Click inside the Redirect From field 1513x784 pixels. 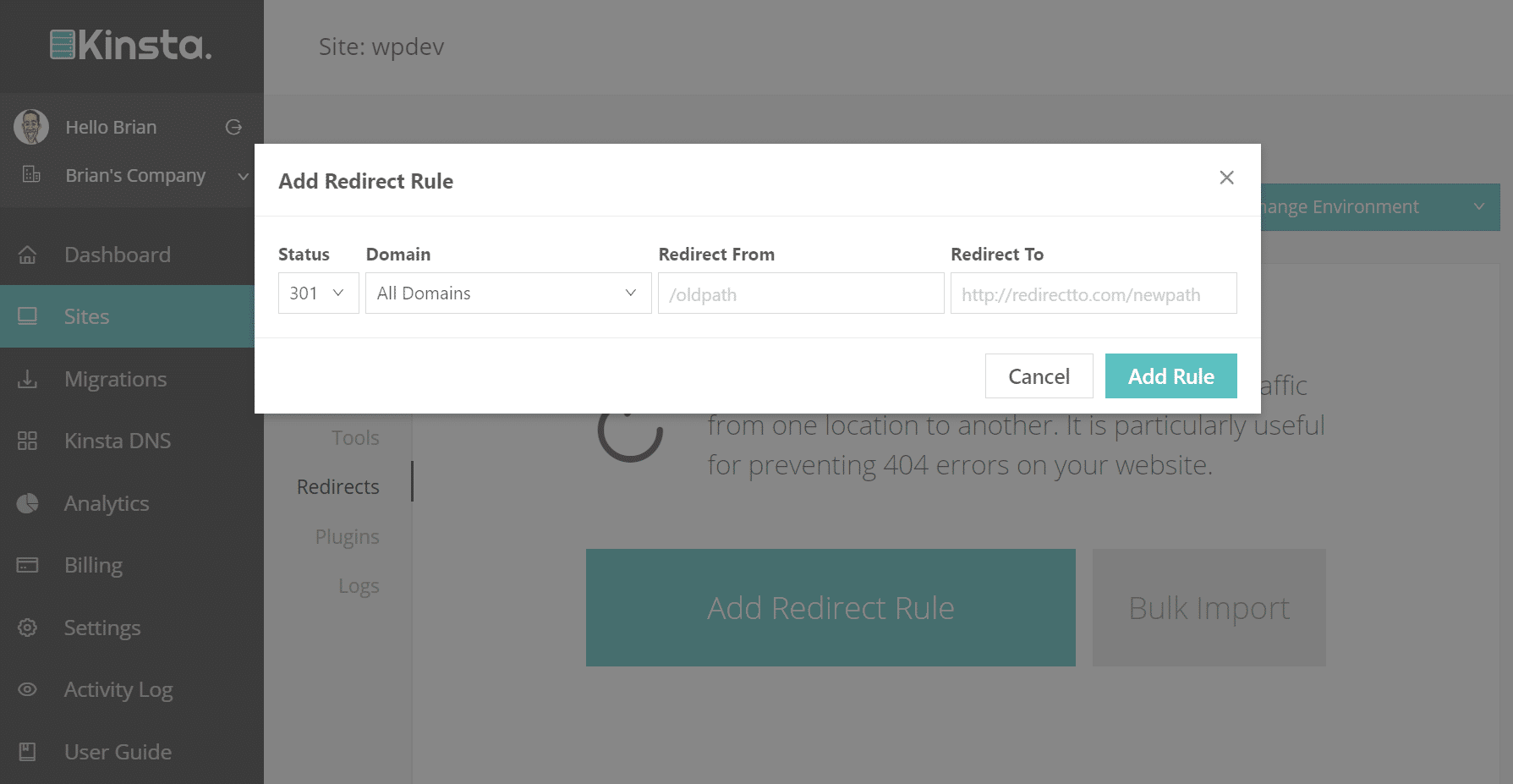(800, 293)
